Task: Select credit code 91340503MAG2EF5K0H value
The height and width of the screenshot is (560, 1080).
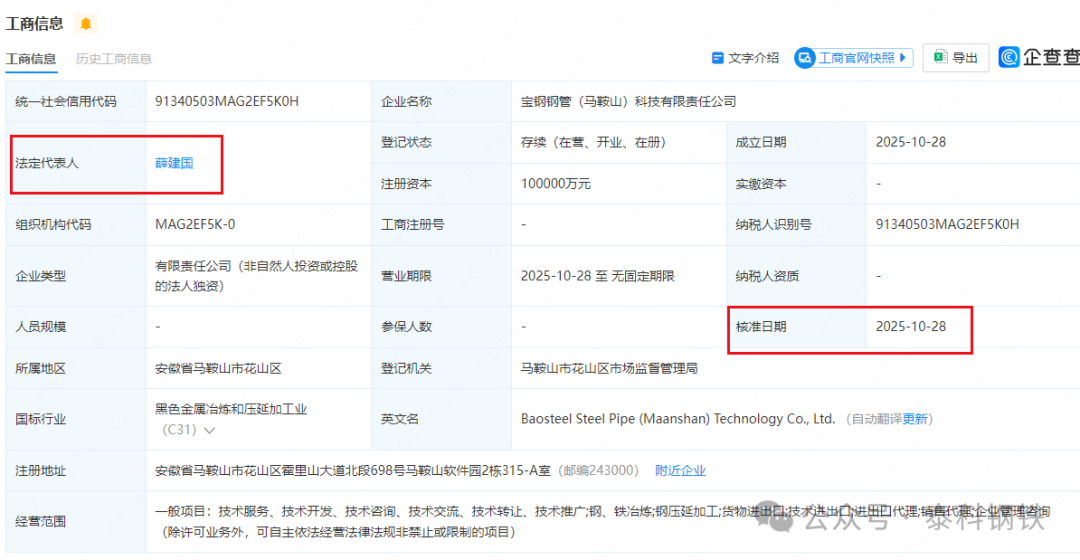Action: tap(227, 101)
